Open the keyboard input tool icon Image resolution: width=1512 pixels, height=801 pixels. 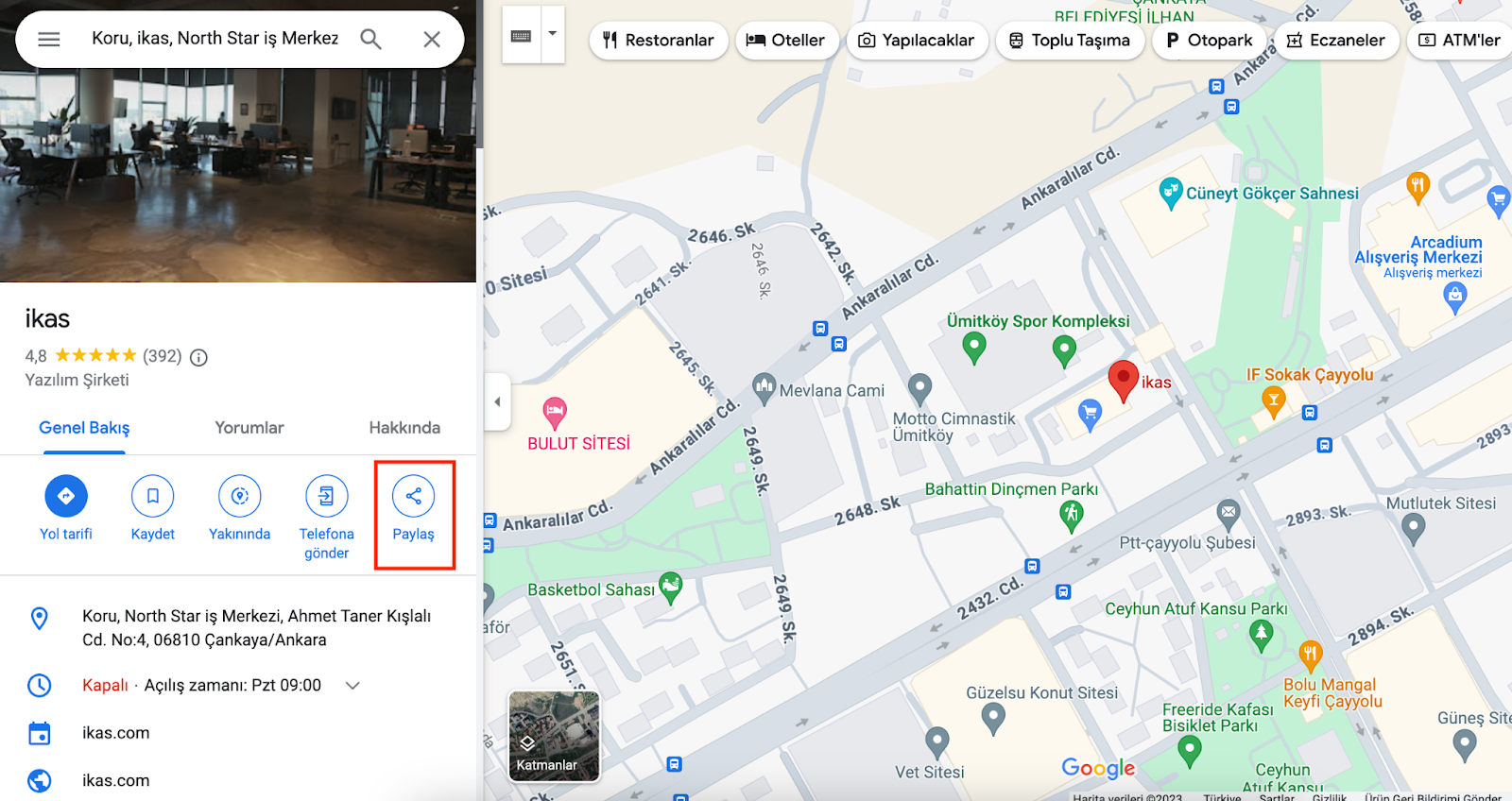pyautogui.click(x=521, y=36)
